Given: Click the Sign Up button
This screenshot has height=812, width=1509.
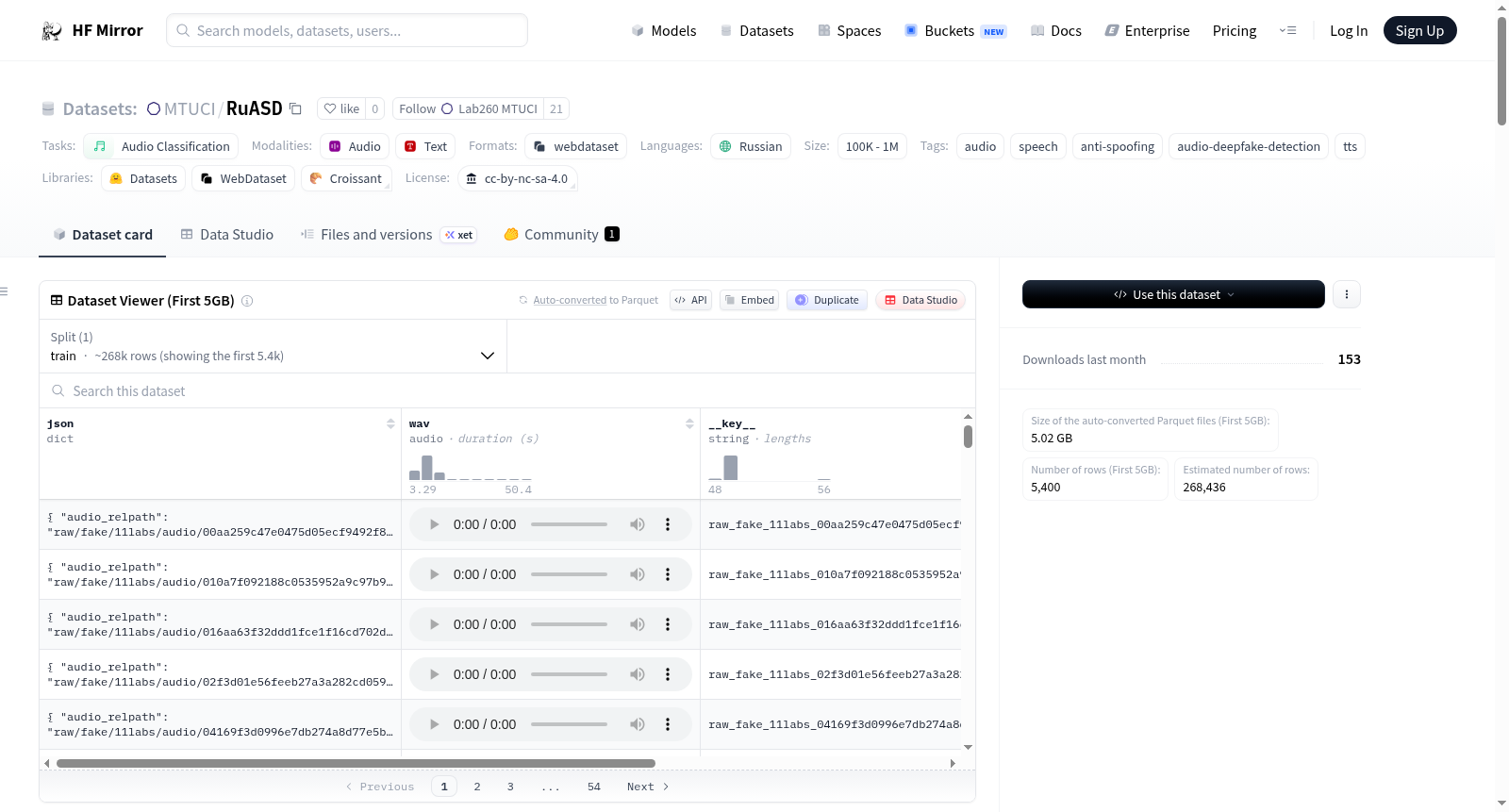Looking at the screenshot, I should (x=1419, y=30).
